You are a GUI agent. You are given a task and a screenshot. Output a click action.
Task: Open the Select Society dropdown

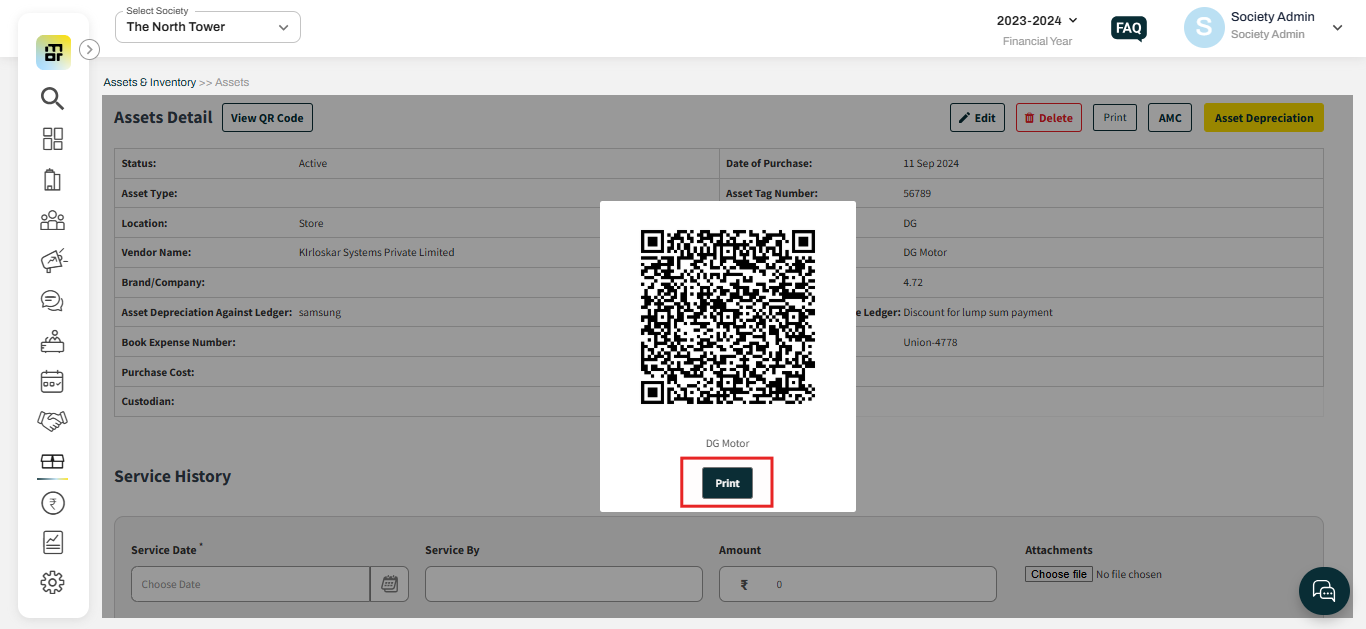(208, 27)
